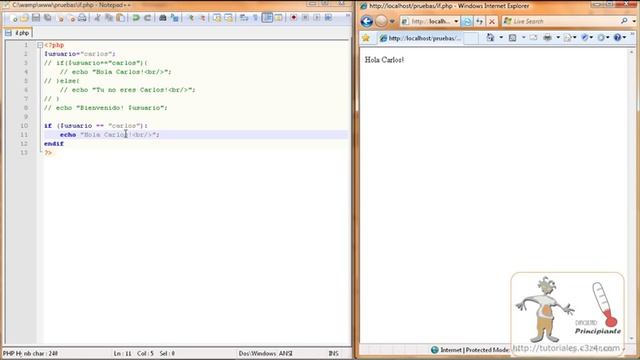Open Find with the binoculars icon
Image resolution: width=640 pixels, height=360 pixels.
pyautogui.click(x=162, y=18)
